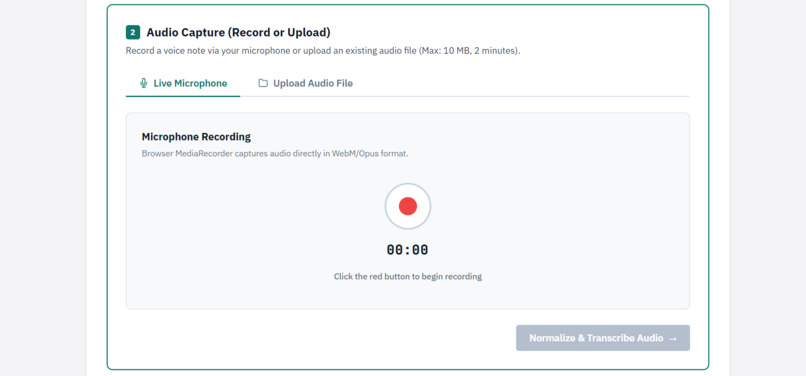Click the step 2 number badge

coord(133,32)
